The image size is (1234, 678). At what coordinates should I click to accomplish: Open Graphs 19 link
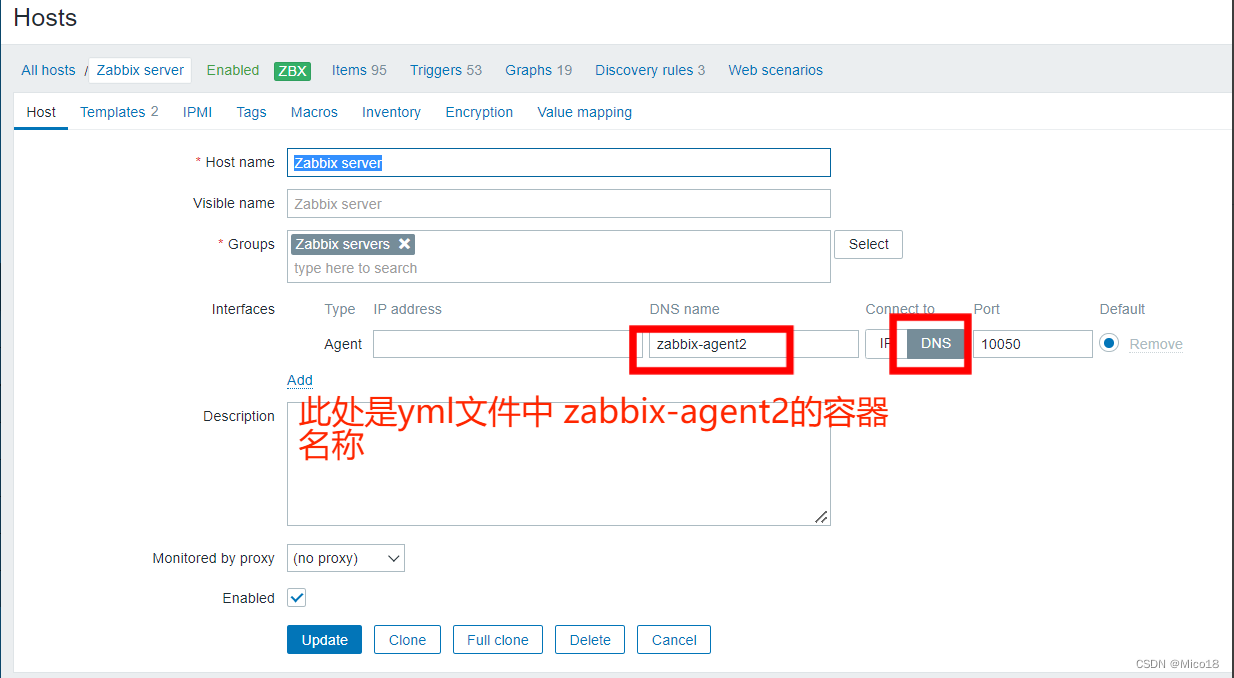(538, 70)
